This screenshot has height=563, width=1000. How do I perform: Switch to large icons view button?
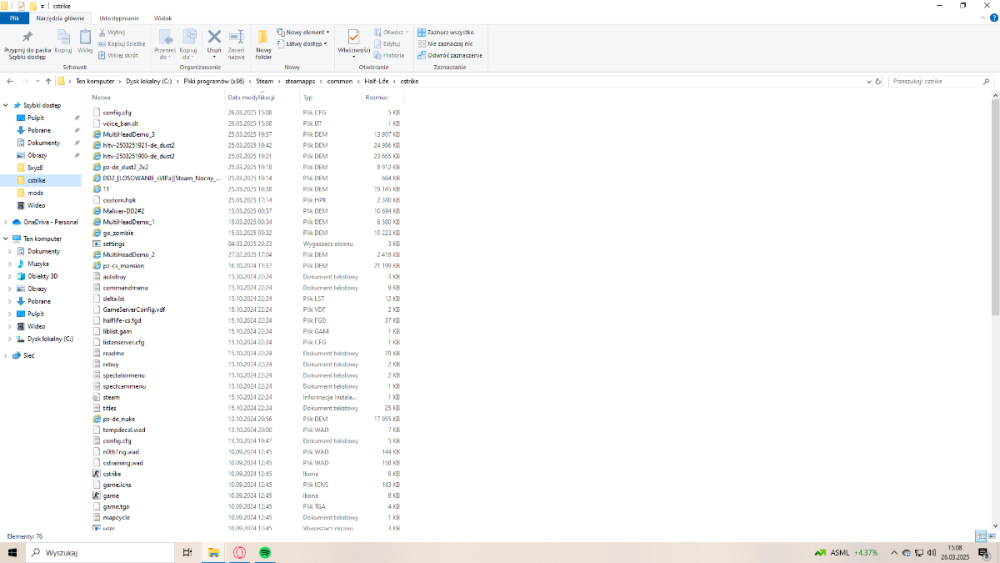[x=992, y=536]
